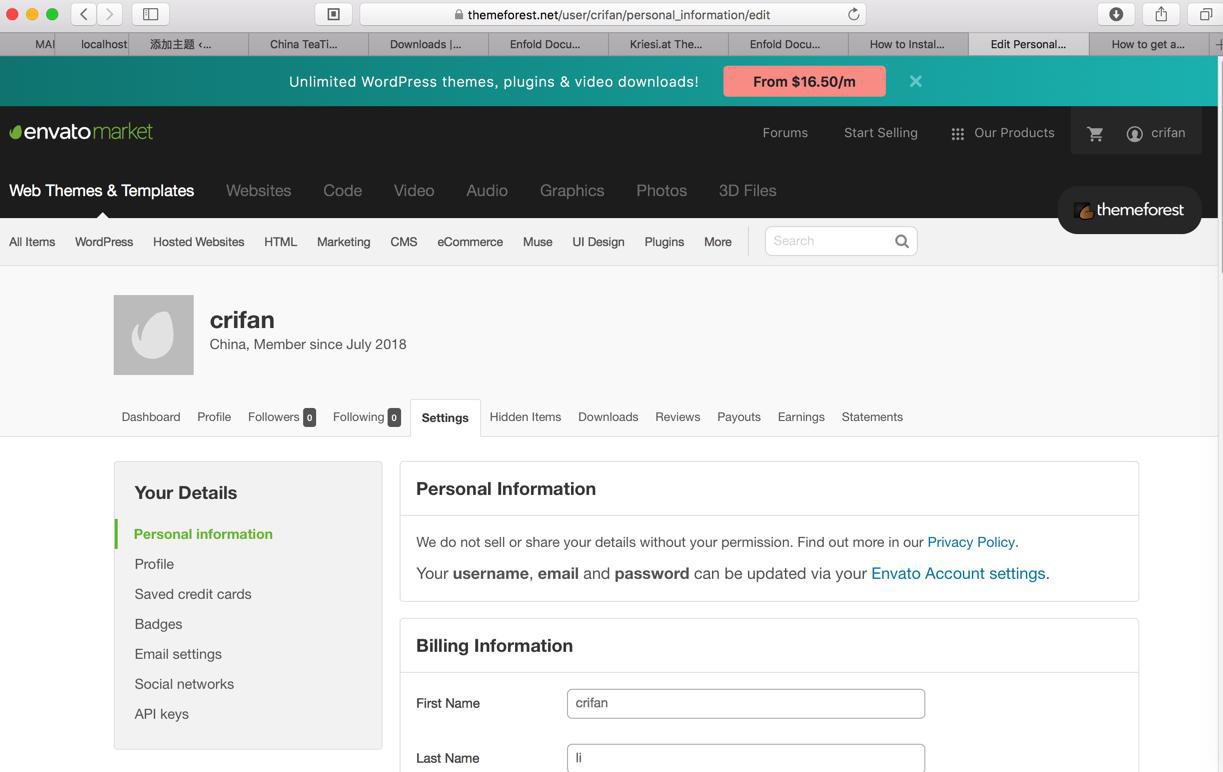Open API keys settings
Screen dimensions: 1223x772
click(162, 714)
